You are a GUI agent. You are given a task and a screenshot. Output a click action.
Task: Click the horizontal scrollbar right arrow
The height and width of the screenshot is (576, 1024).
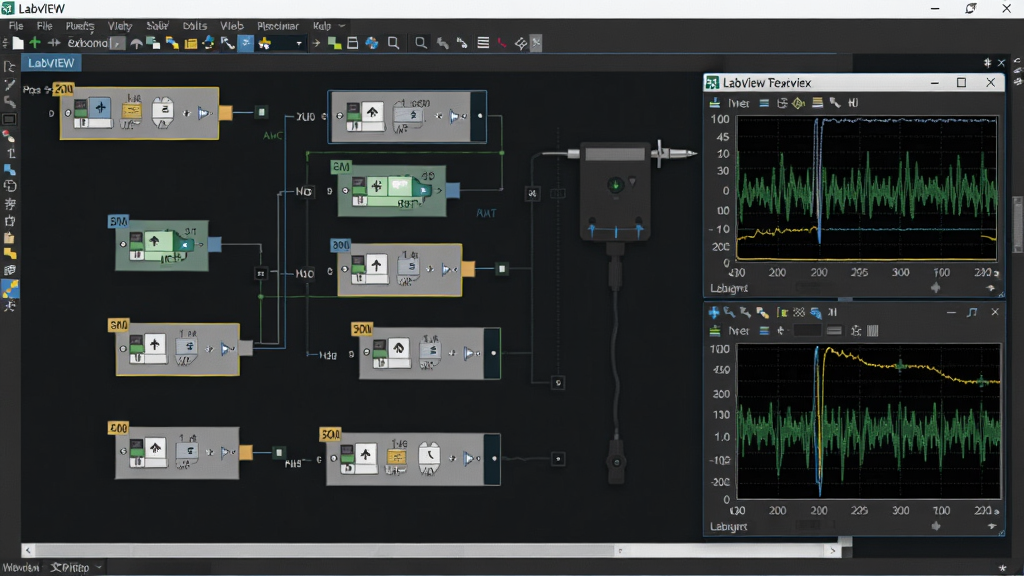point(833,551)
